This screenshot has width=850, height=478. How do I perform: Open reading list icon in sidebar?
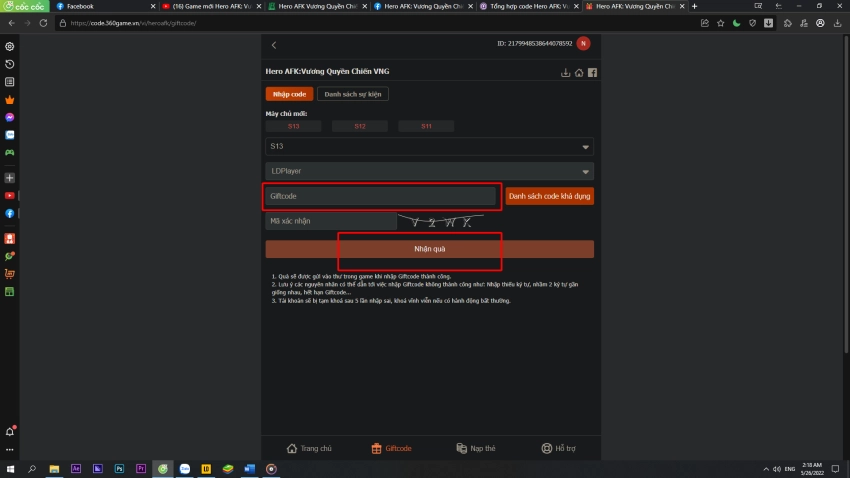[10, 82]
